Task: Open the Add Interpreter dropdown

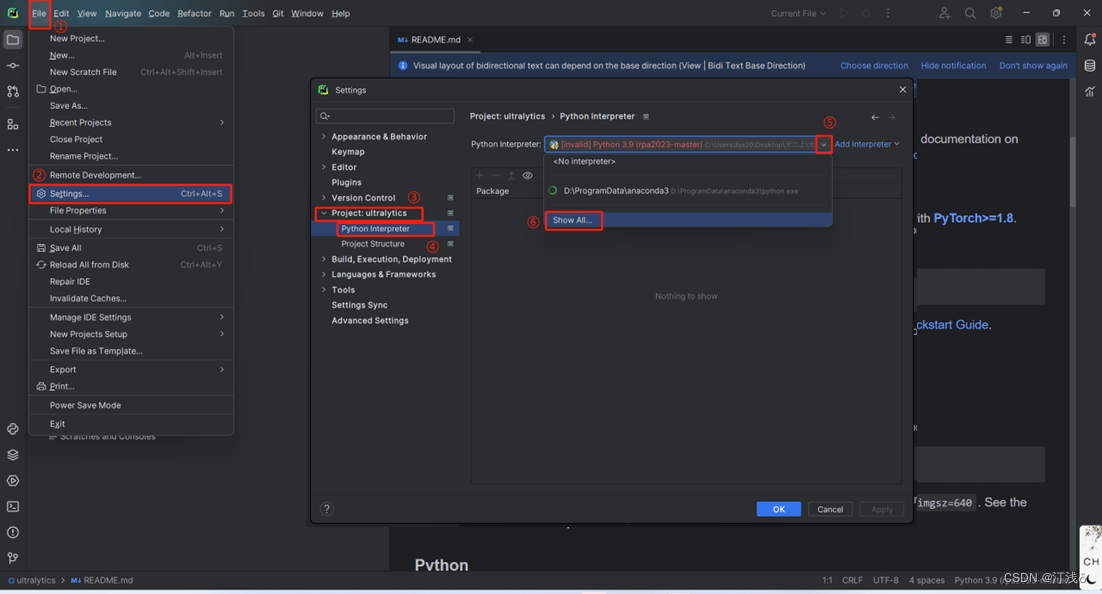Action: (x=867, y=144)
